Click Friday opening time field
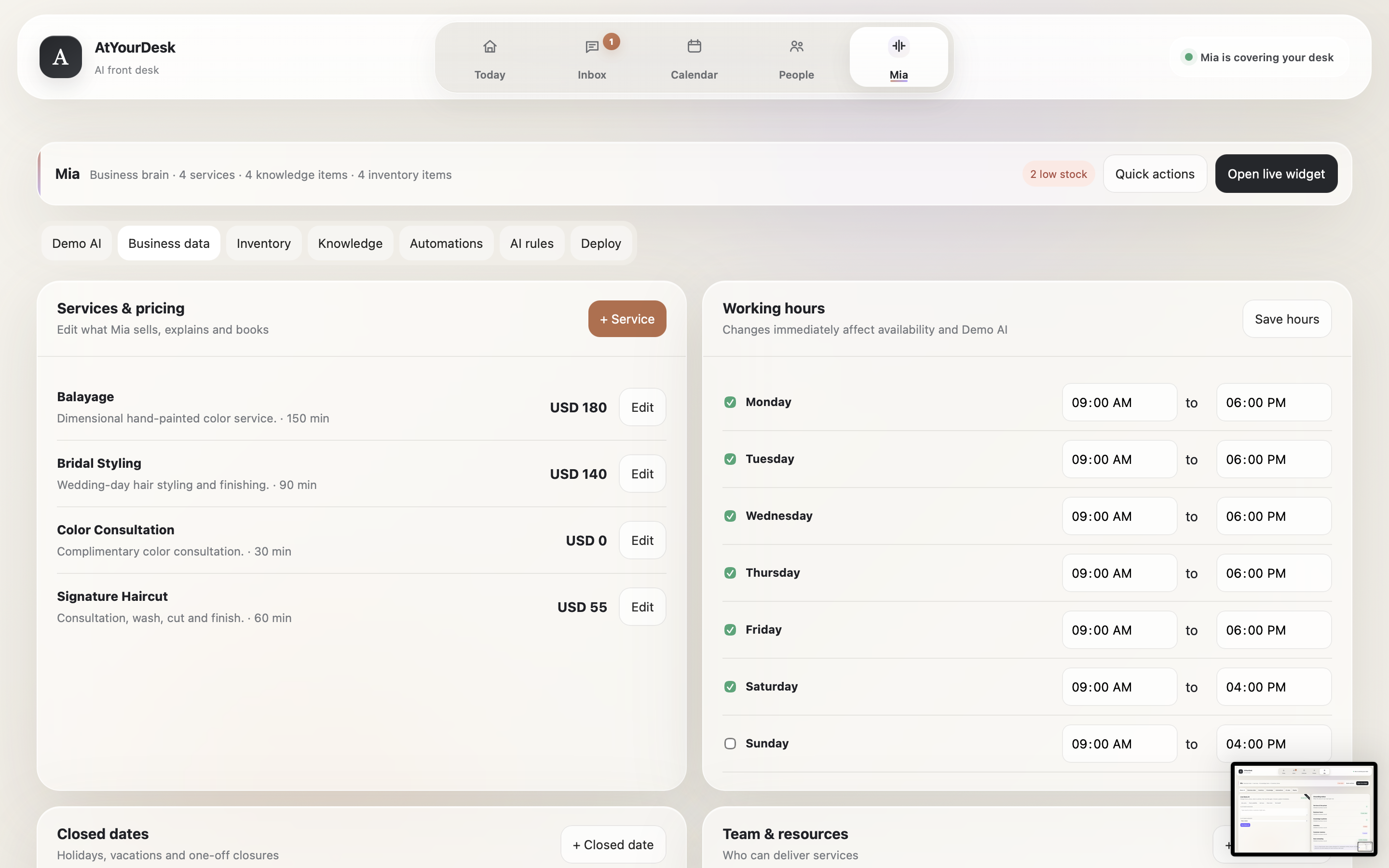This screenshot has width=1389, height=868. [x=1119, y=629]
